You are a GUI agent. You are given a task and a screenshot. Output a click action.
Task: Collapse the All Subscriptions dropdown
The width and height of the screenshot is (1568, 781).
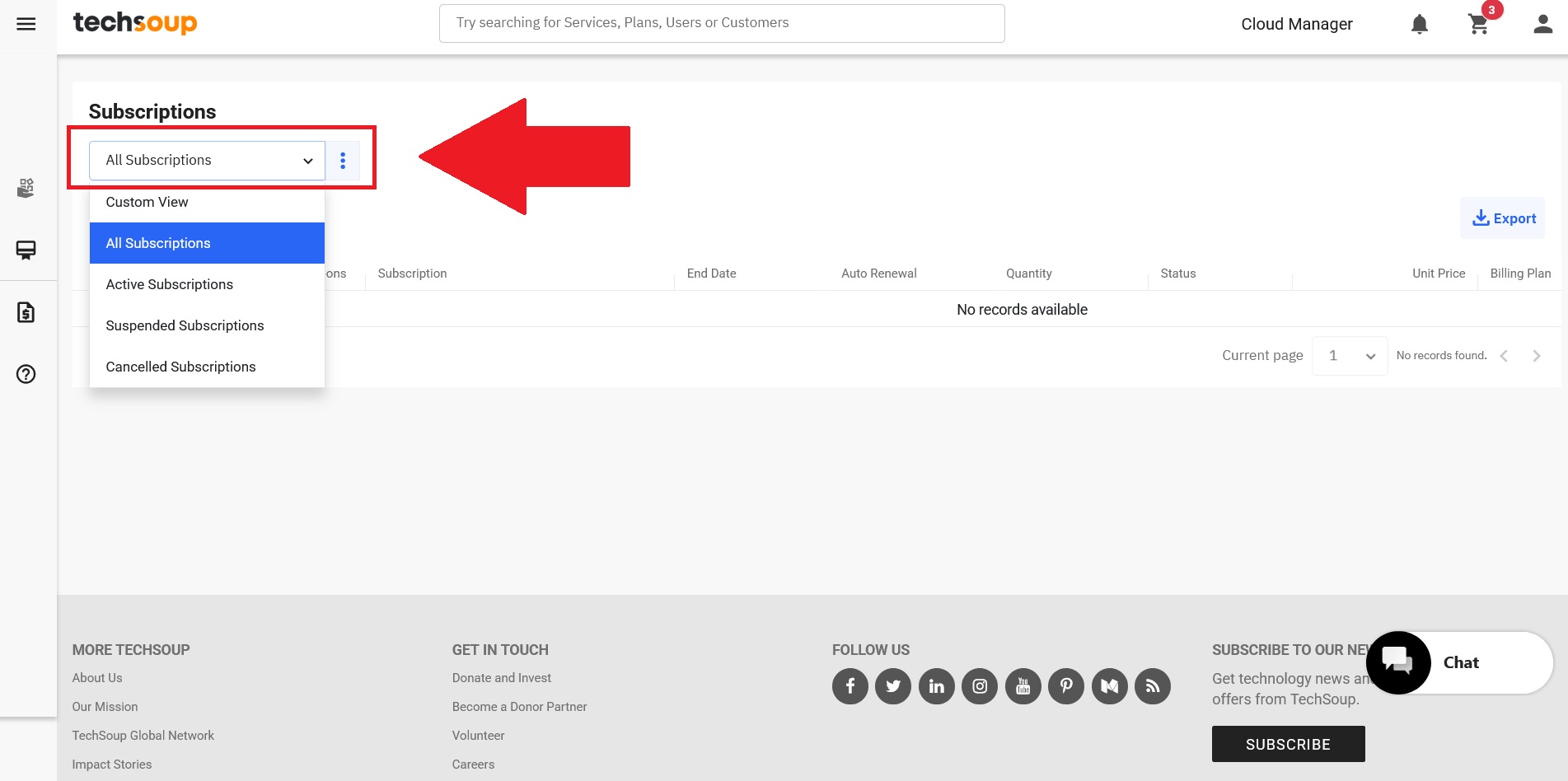tap(207, 161)
